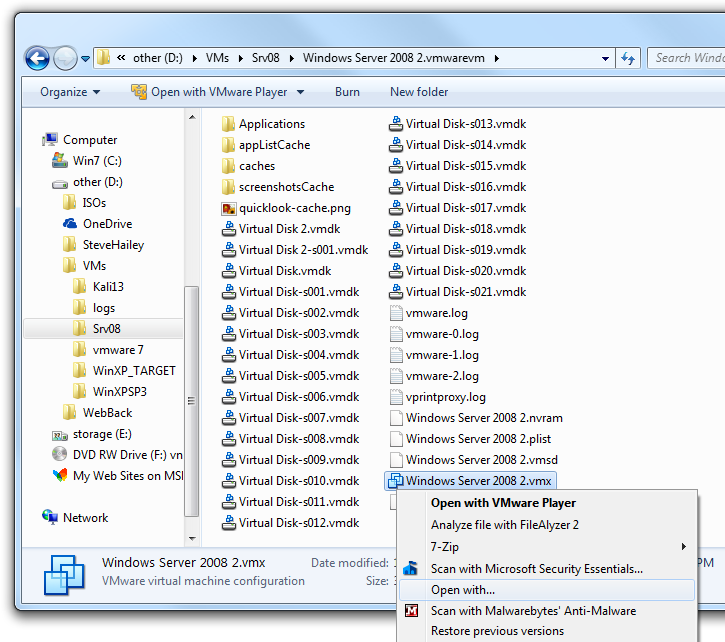Select the logs folder in tree
The image size is (725, 642).
[80, 308]
